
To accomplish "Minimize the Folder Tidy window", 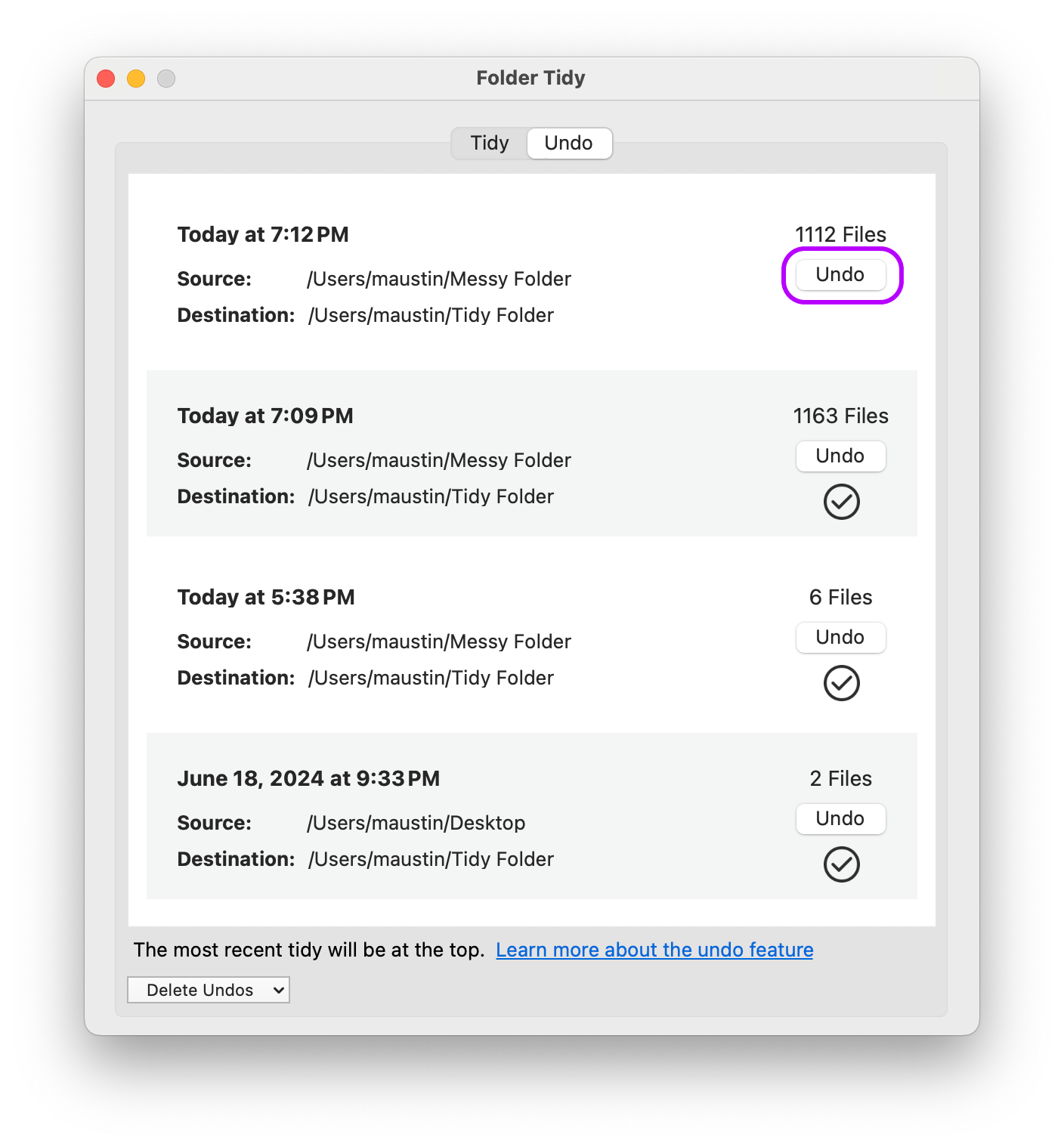I will [136, 79].
